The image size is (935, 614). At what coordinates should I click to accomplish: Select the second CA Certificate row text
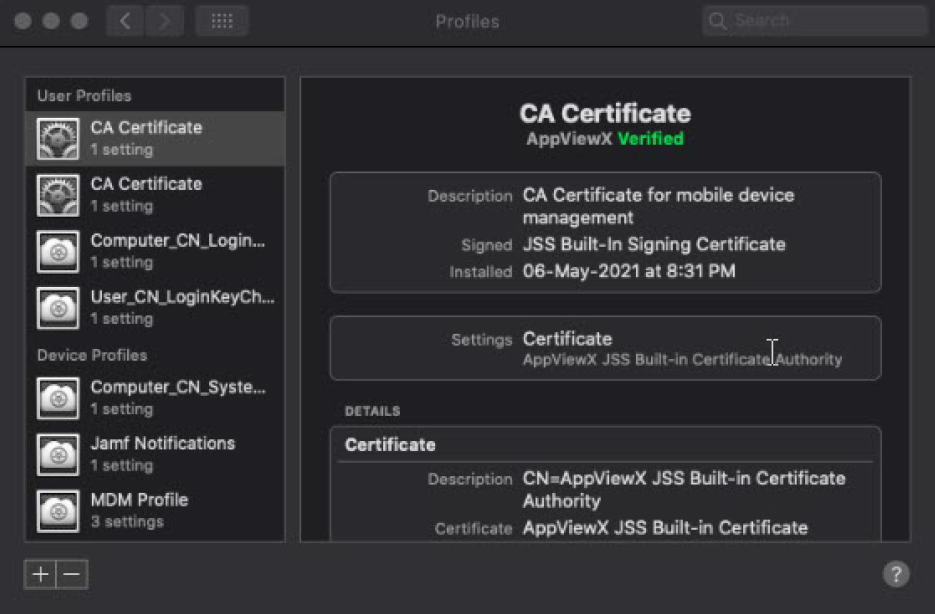146,184
